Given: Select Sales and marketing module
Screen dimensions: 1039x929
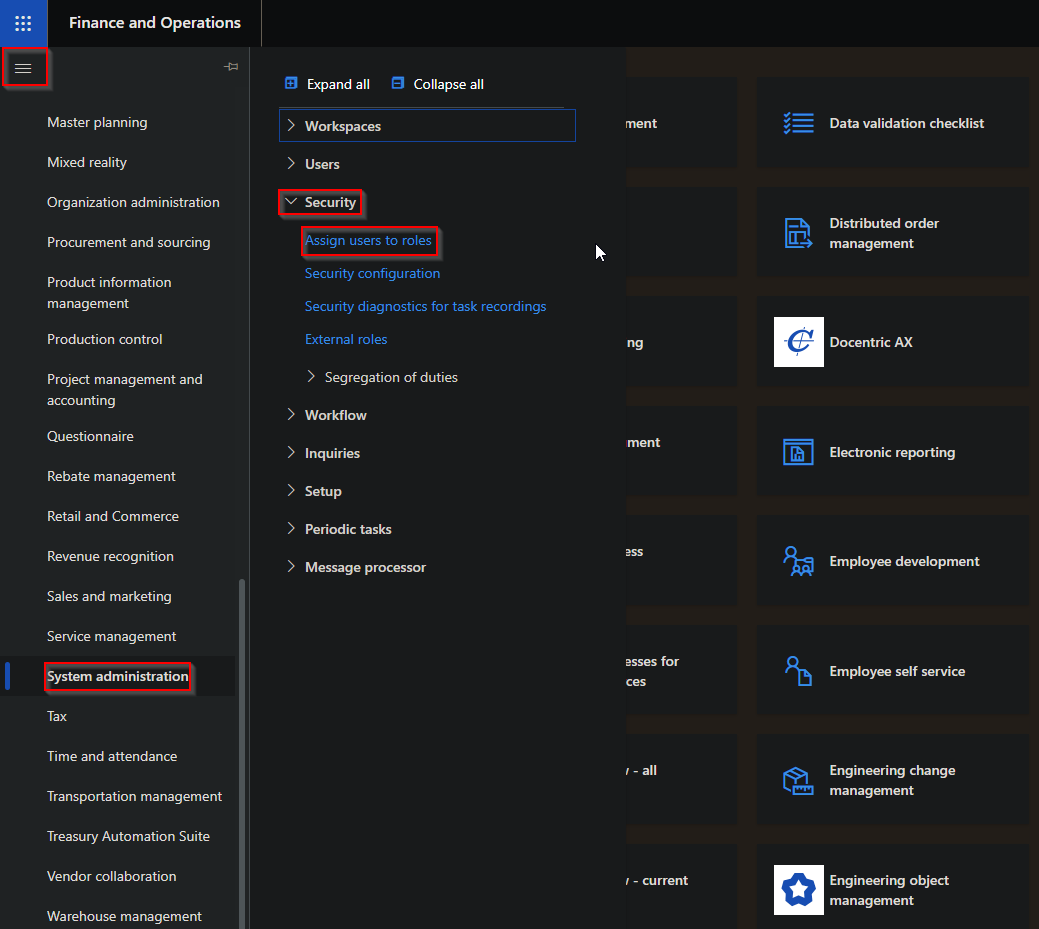Looking at the screenshot, I should tap(109, 596).
